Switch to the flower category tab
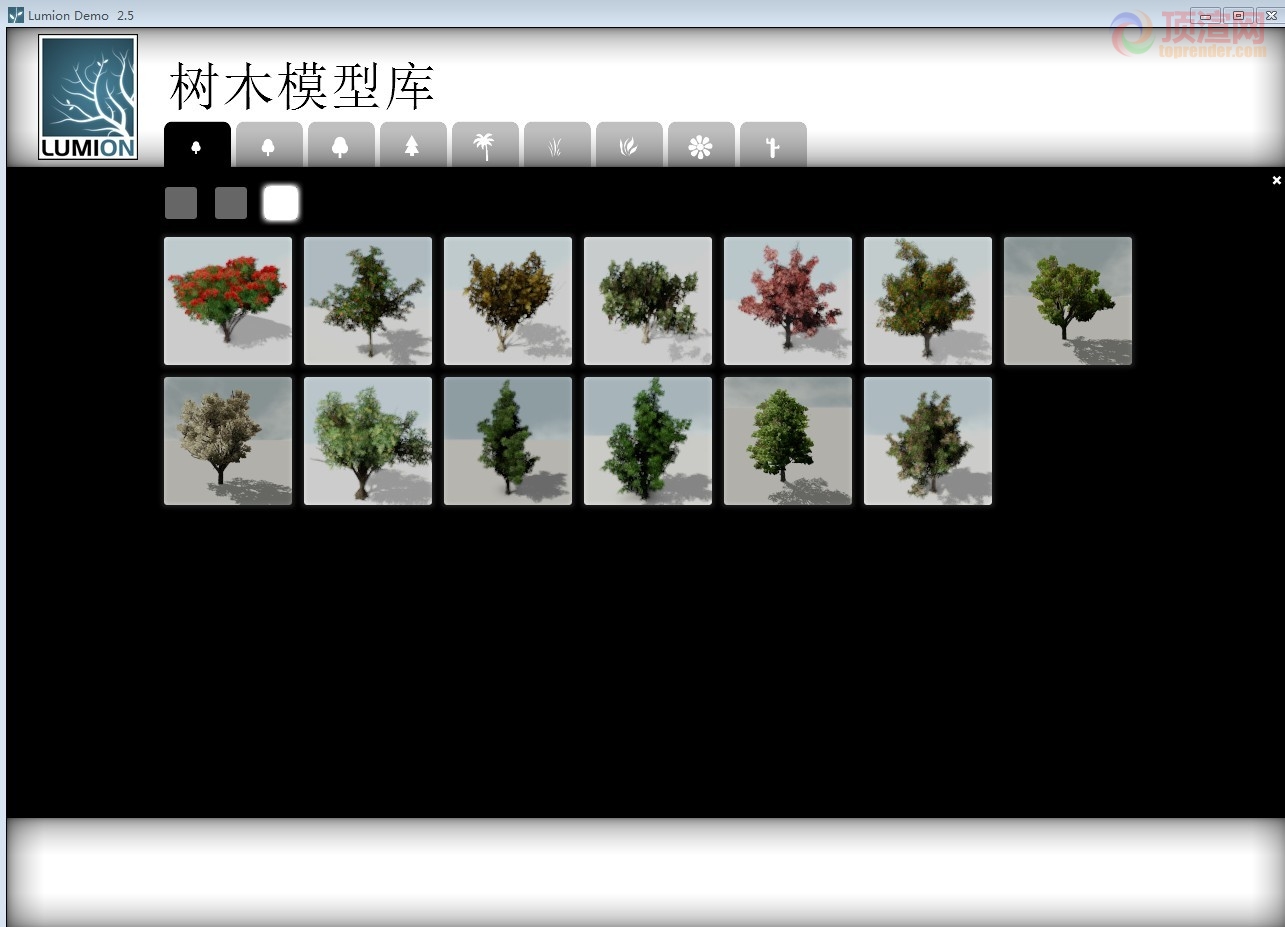 coord(701,145)
